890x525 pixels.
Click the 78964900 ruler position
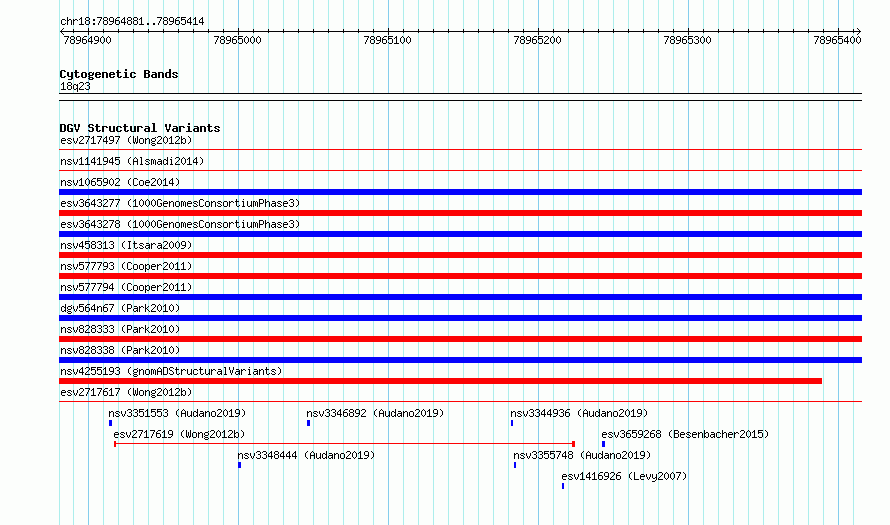tap(87, 40)
